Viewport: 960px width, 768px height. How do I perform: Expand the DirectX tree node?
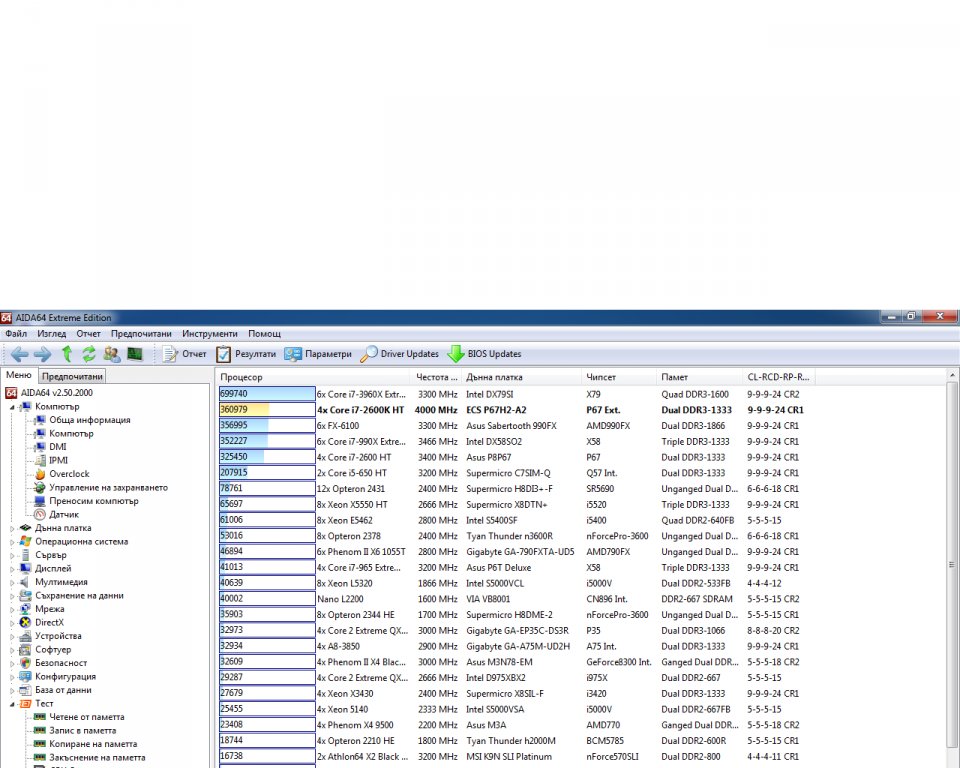tap(13, 622)
